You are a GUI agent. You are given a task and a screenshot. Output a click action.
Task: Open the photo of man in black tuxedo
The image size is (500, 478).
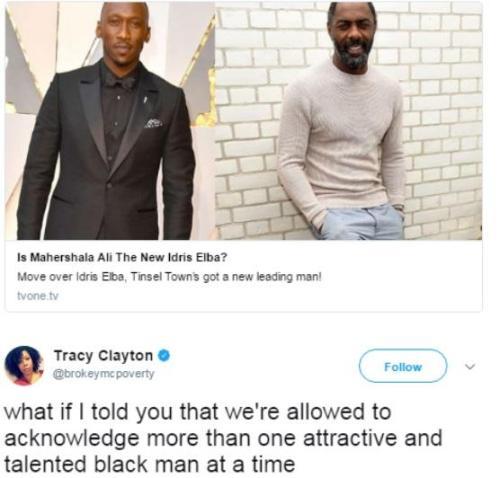[110, 121]
